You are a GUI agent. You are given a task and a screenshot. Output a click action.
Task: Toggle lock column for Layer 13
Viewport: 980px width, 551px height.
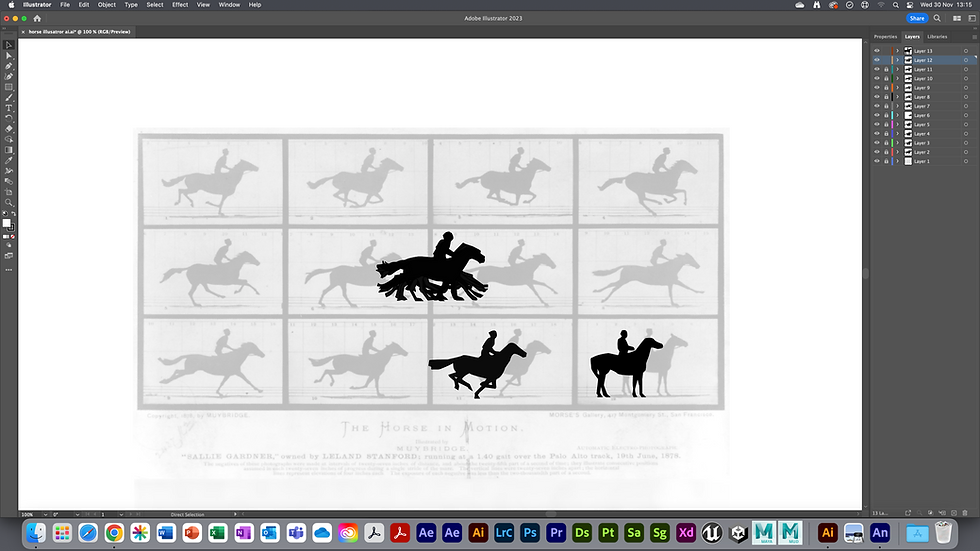point(886,51)
